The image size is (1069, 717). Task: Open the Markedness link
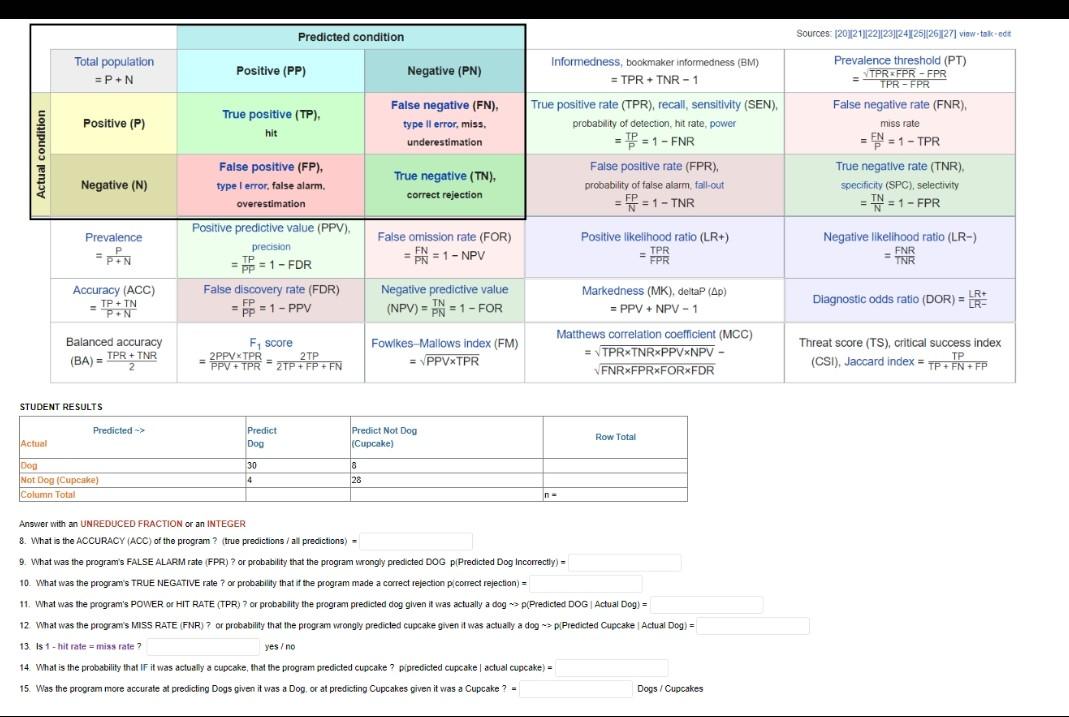point(612,290)
